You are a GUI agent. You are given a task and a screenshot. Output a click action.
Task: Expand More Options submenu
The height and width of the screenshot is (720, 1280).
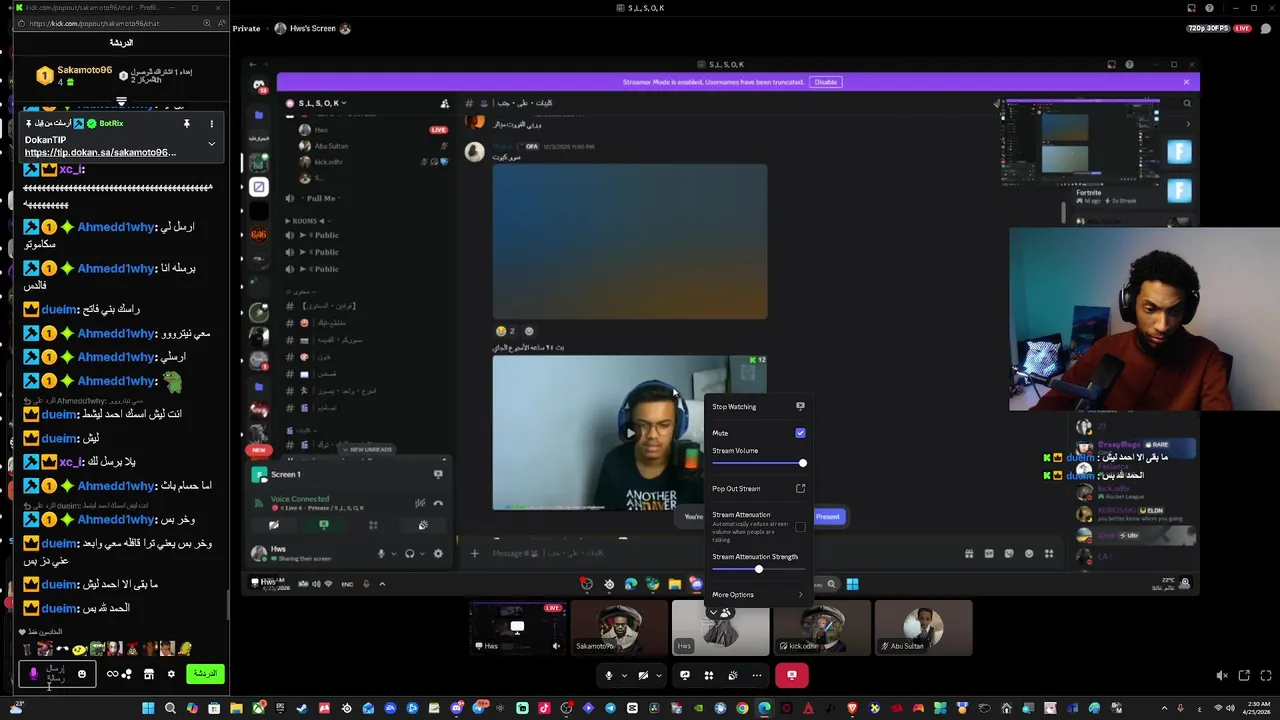(758, 595)
